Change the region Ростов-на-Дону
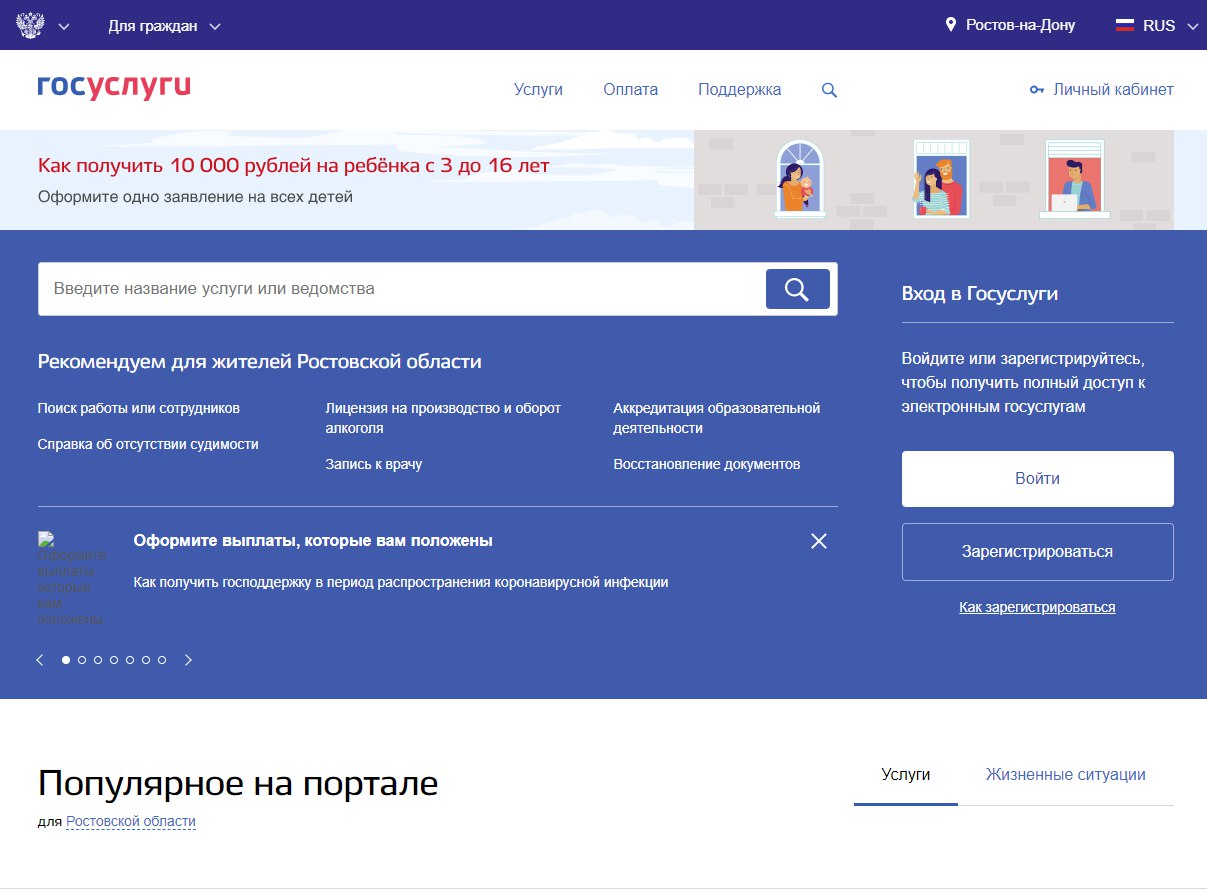This screenshot has width=1207, height=894. tap(1020, 25)
